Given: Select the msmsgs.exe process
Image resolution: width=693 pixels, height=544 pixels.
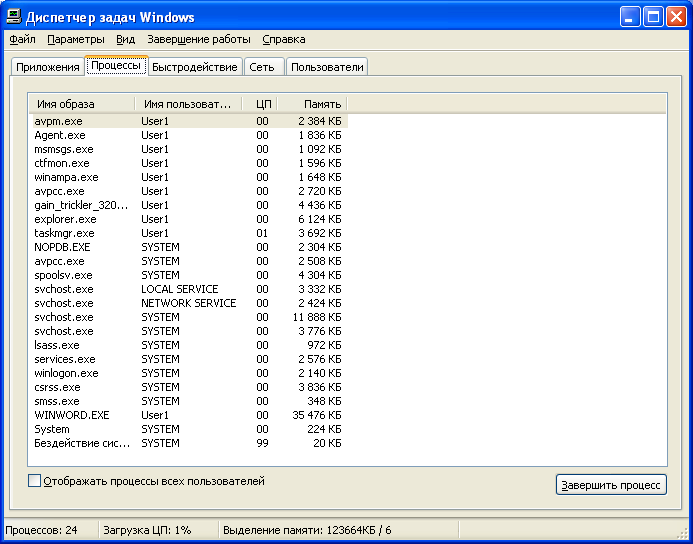Looking at the screenshot, I should click(x=190, y=149).
